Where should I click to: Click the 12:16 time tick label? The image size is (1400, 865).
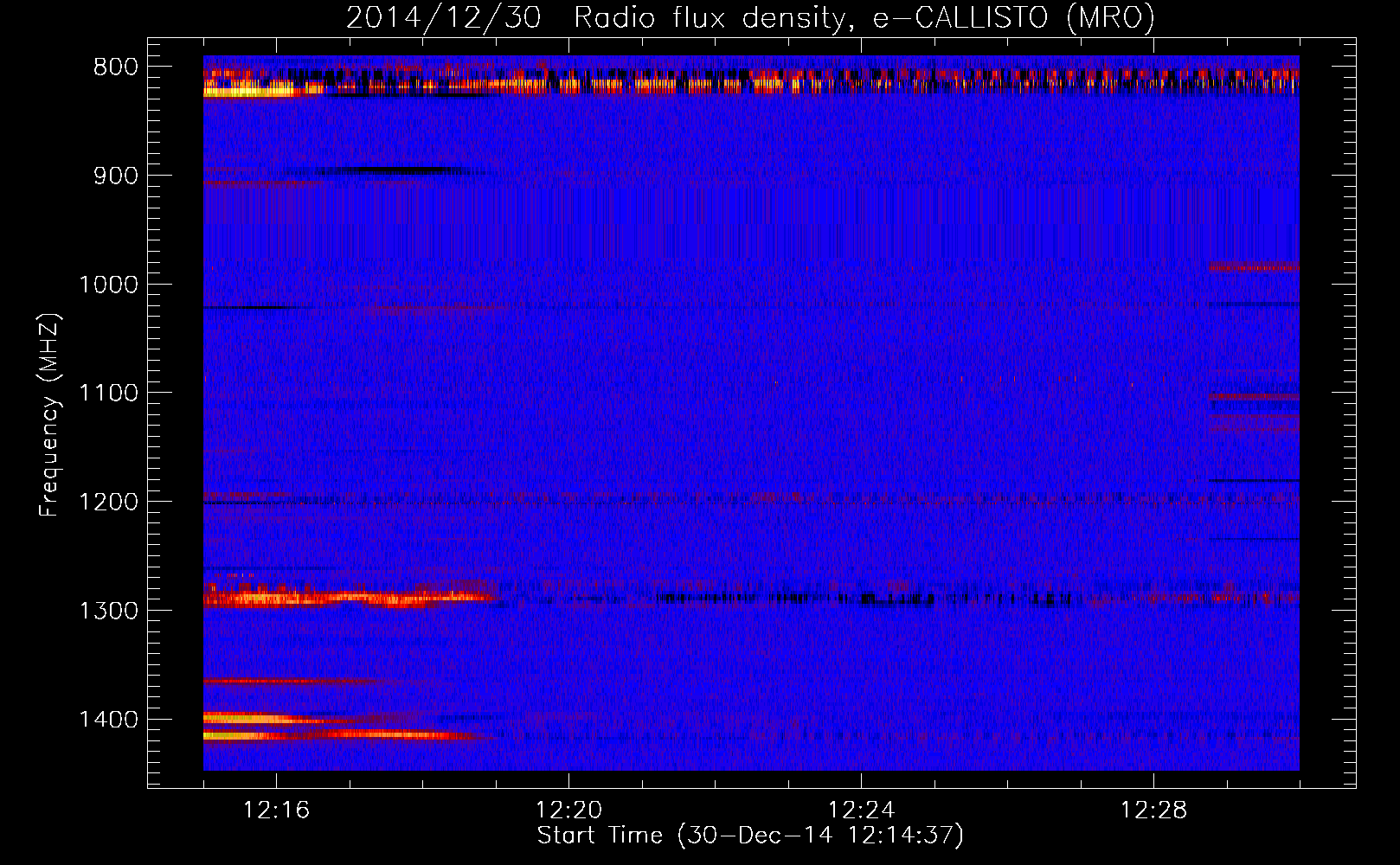276,811
